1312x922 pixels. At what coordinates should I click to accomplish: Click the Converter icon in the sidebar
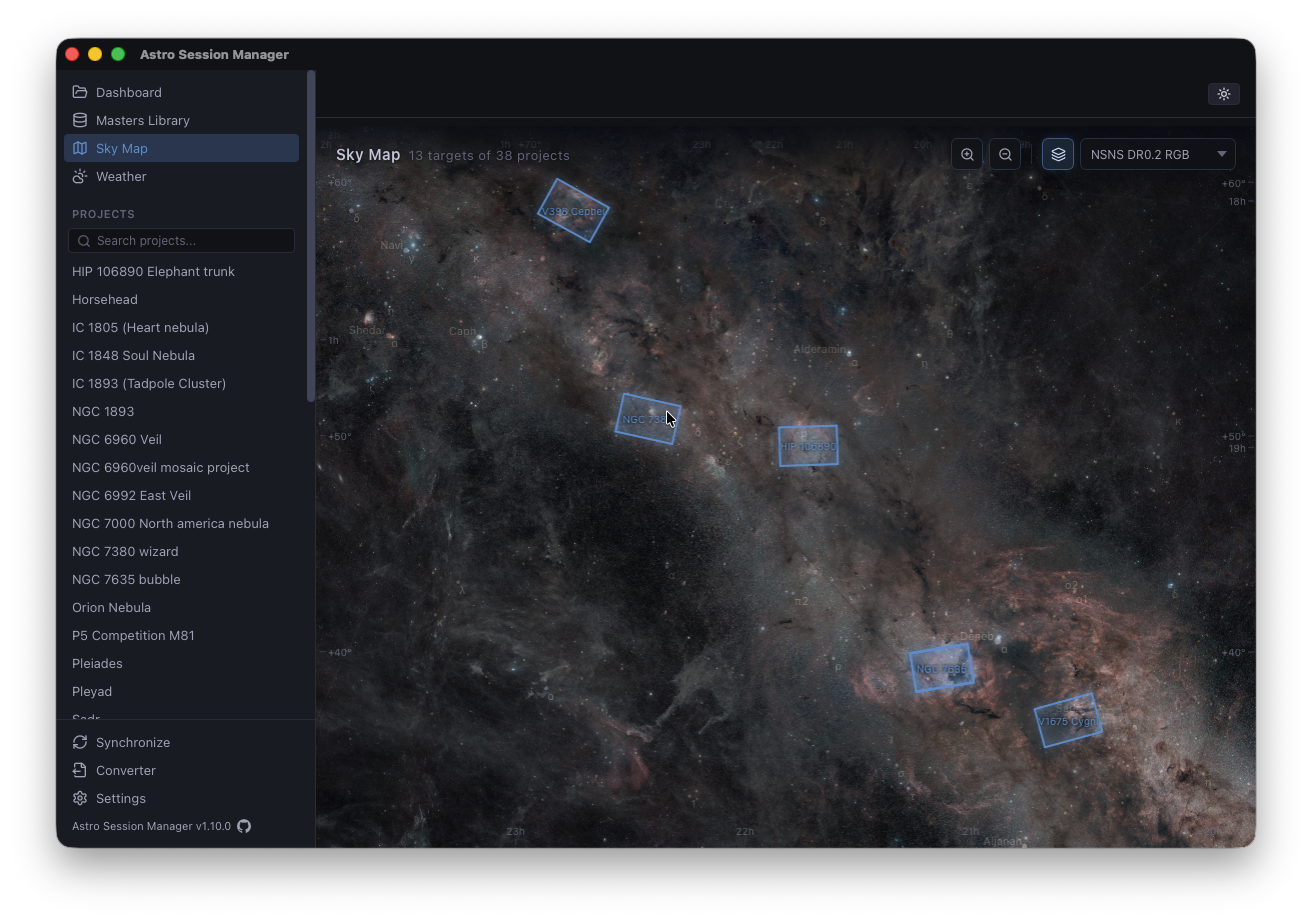80,770
